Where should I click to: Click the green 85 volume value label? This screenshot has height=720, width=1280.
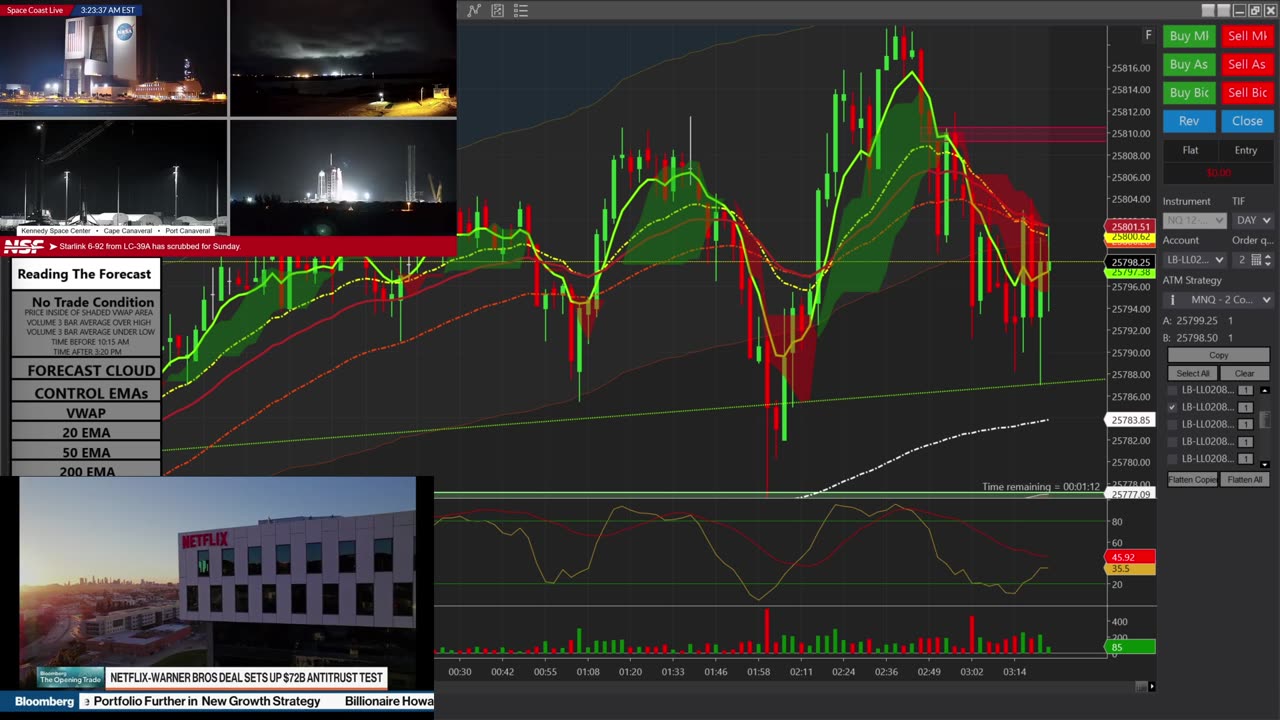click(x=1130, y=647)
